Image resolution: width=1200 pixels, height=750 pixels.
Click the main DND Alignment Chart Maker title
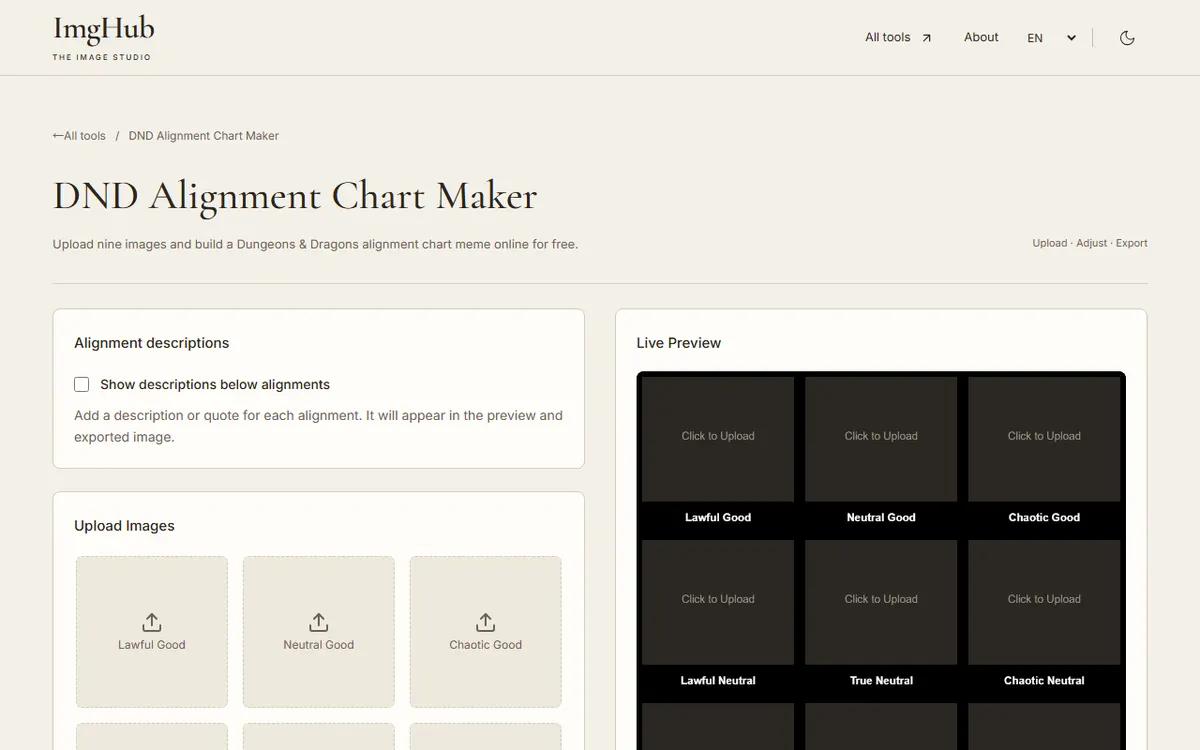coord(295,196)
